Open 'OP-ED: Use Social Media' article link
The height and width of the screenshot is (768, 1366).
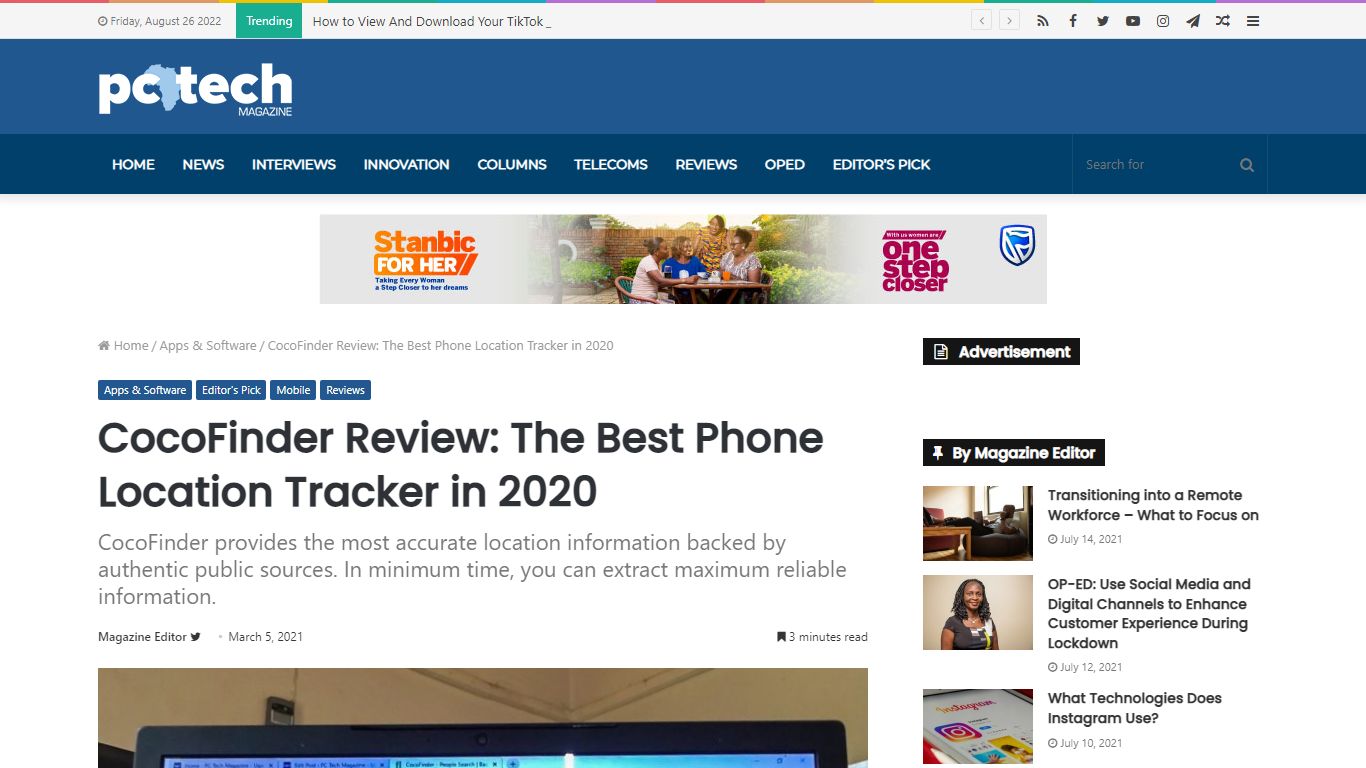click(x=1149, y=613)
